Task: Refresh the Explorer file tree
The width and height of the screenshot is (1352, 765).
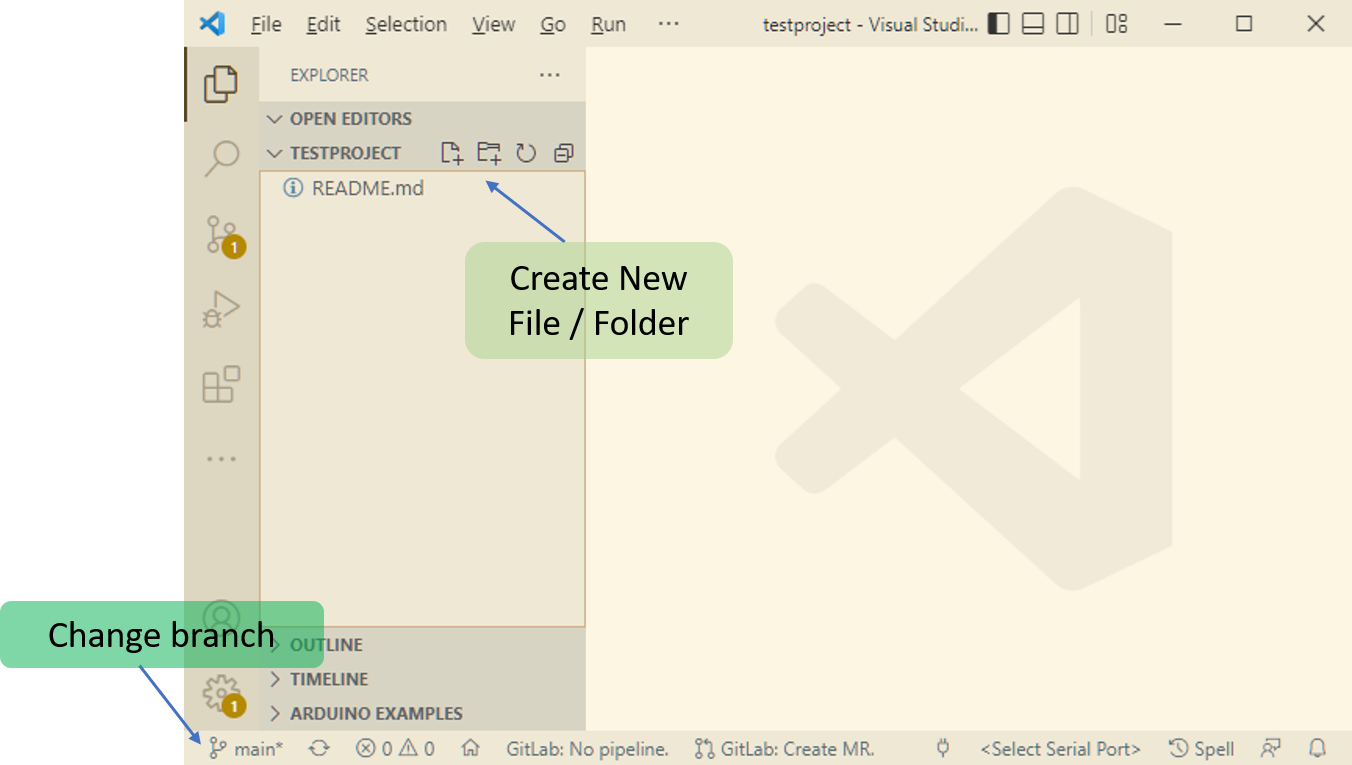Action: click(526, 152)
